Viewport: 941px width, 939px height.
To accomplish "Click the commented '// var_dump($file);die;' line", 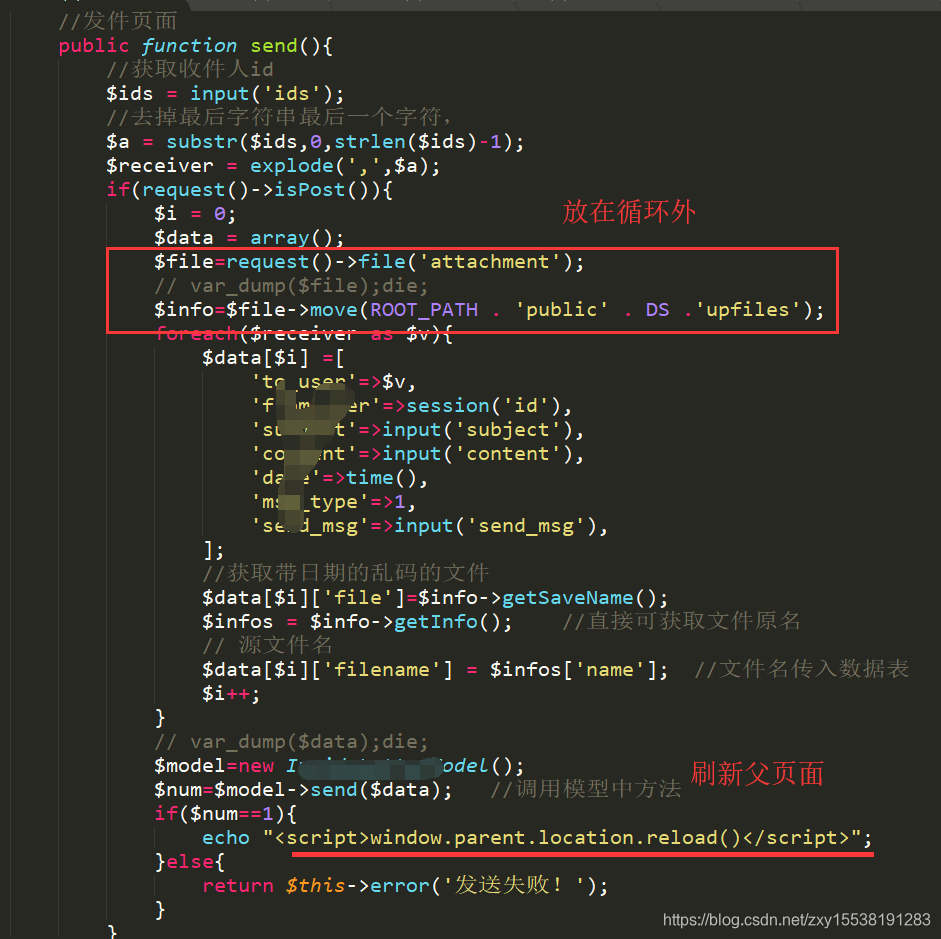I will [x=291, y=286].
